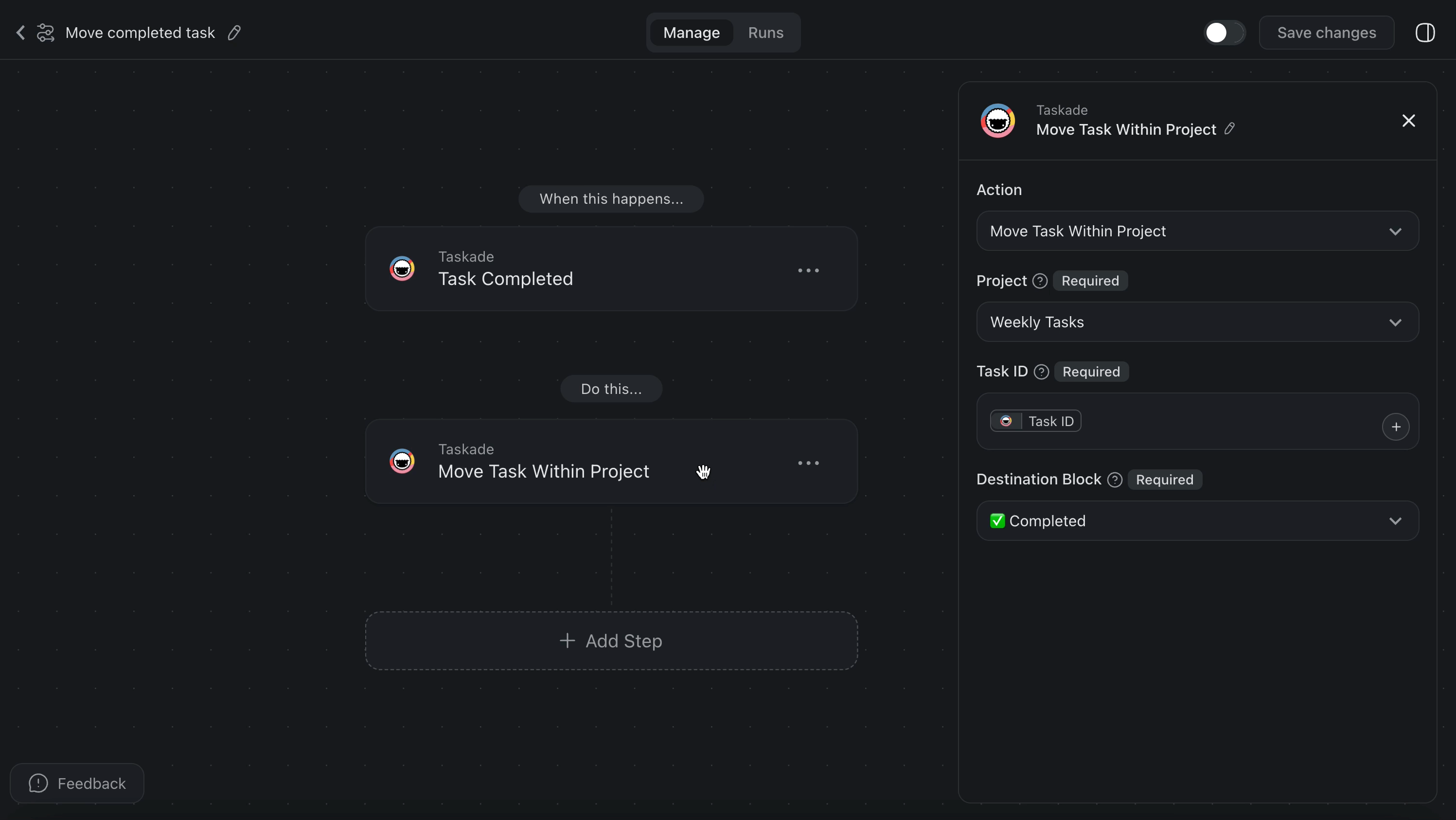
Task: Enable the automation toggle switch
Action: 1224,33
